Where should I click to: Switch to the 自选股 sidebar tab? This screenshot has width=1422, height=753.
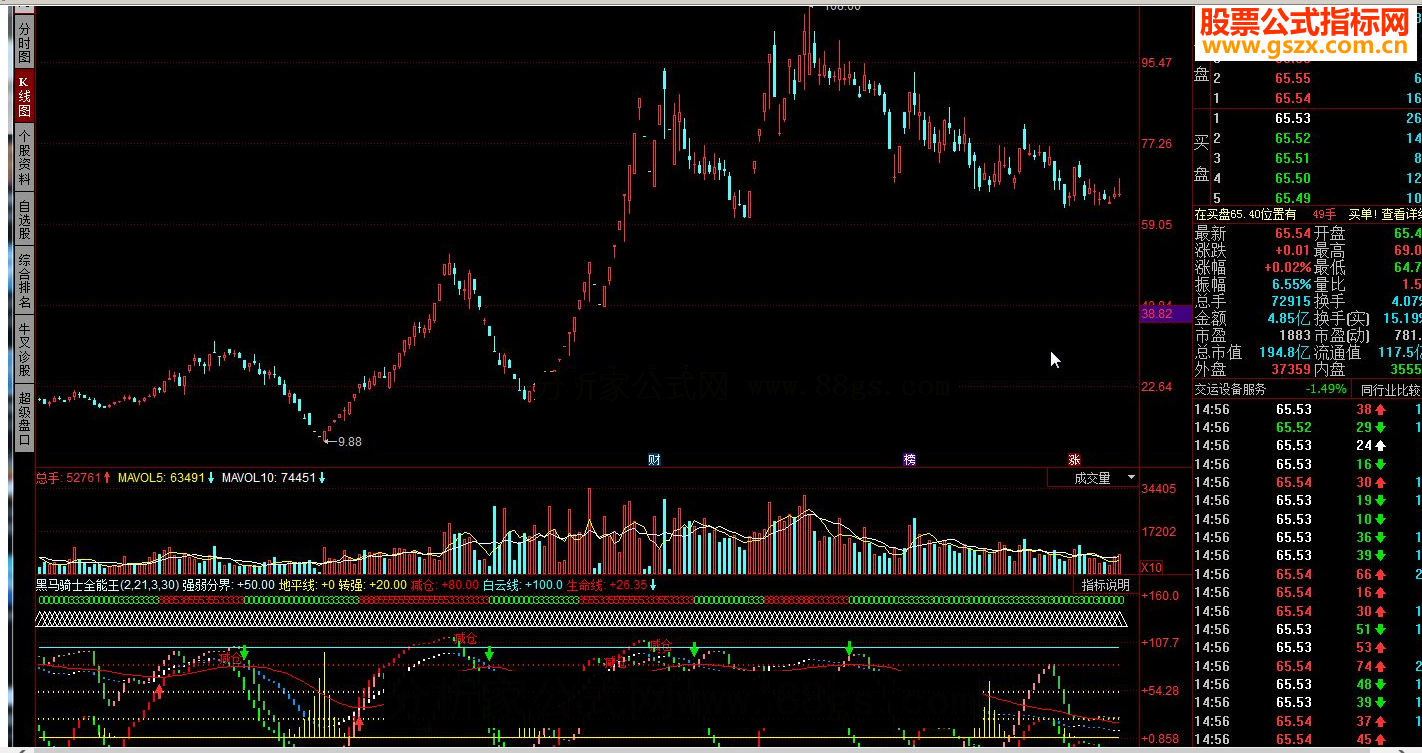24,219
